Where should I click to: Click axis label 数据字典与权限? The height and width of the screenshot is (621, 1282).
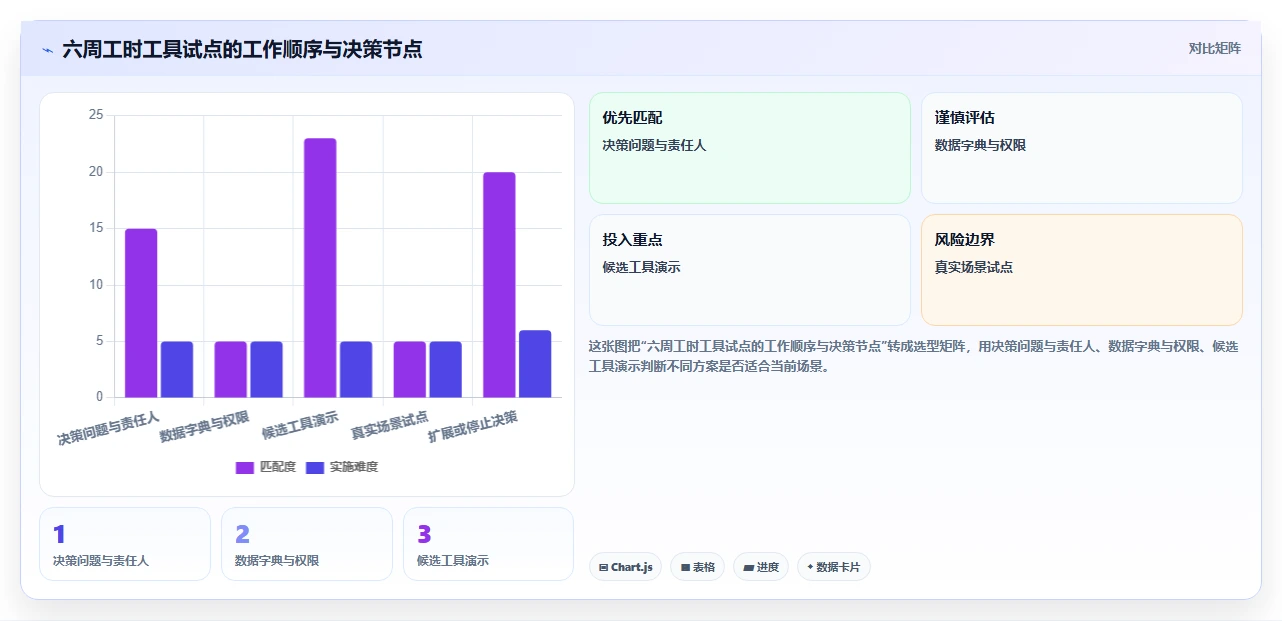pos(204,426)
